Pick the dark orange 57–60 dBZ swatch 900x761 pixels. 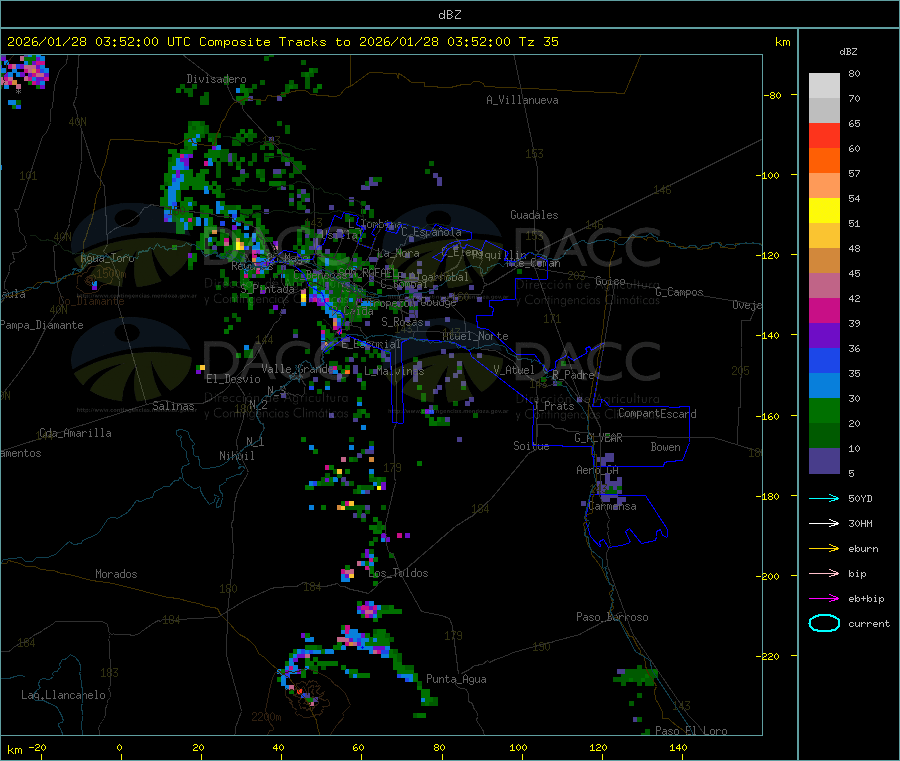click(x=824, y=161)
